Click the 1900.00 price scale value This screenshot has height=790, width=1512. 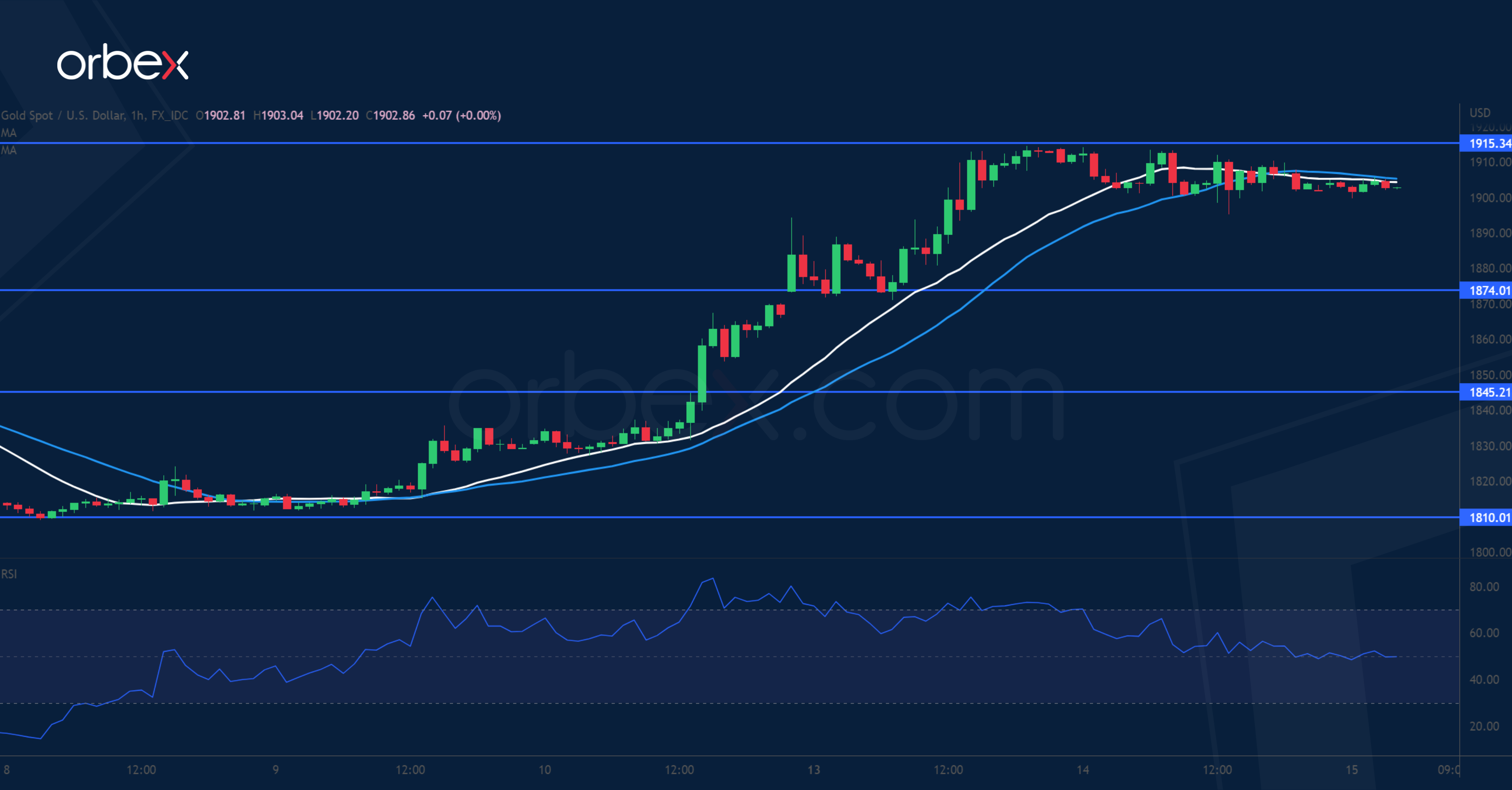pos(1489,198)
